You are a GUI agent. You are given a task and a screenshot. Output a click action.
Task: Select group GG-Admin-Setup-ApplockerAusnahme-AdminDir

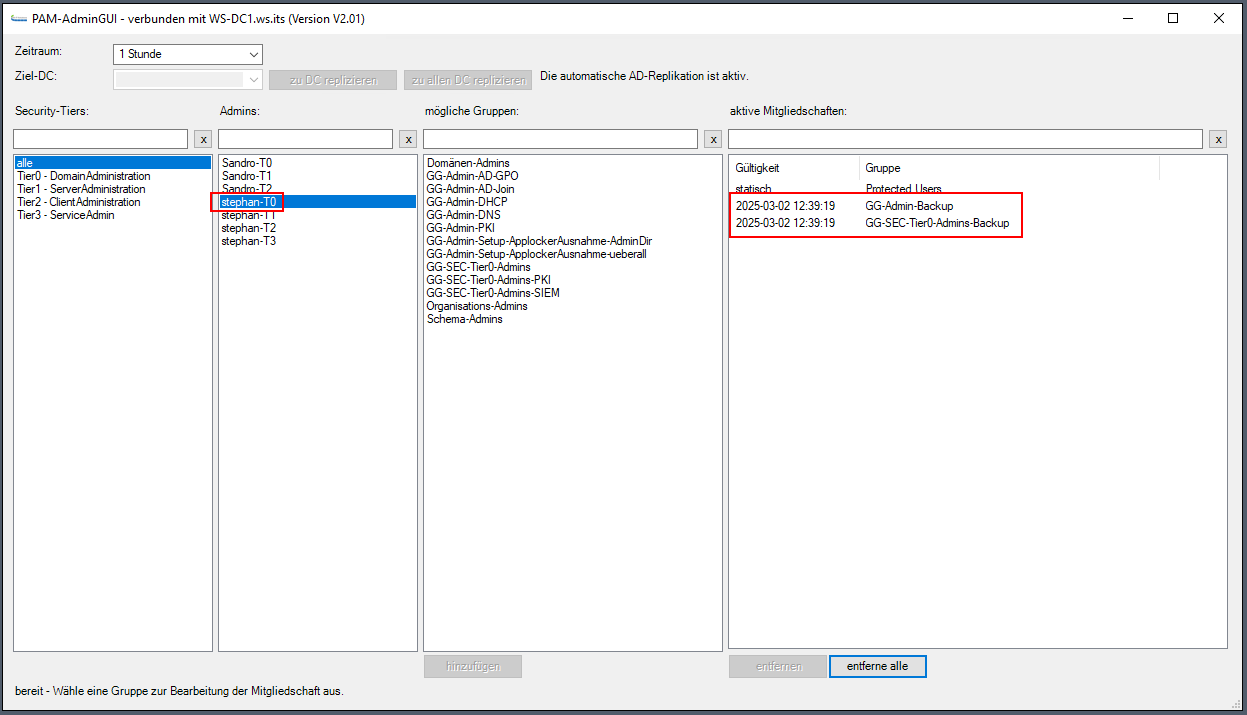click(573, 241)
